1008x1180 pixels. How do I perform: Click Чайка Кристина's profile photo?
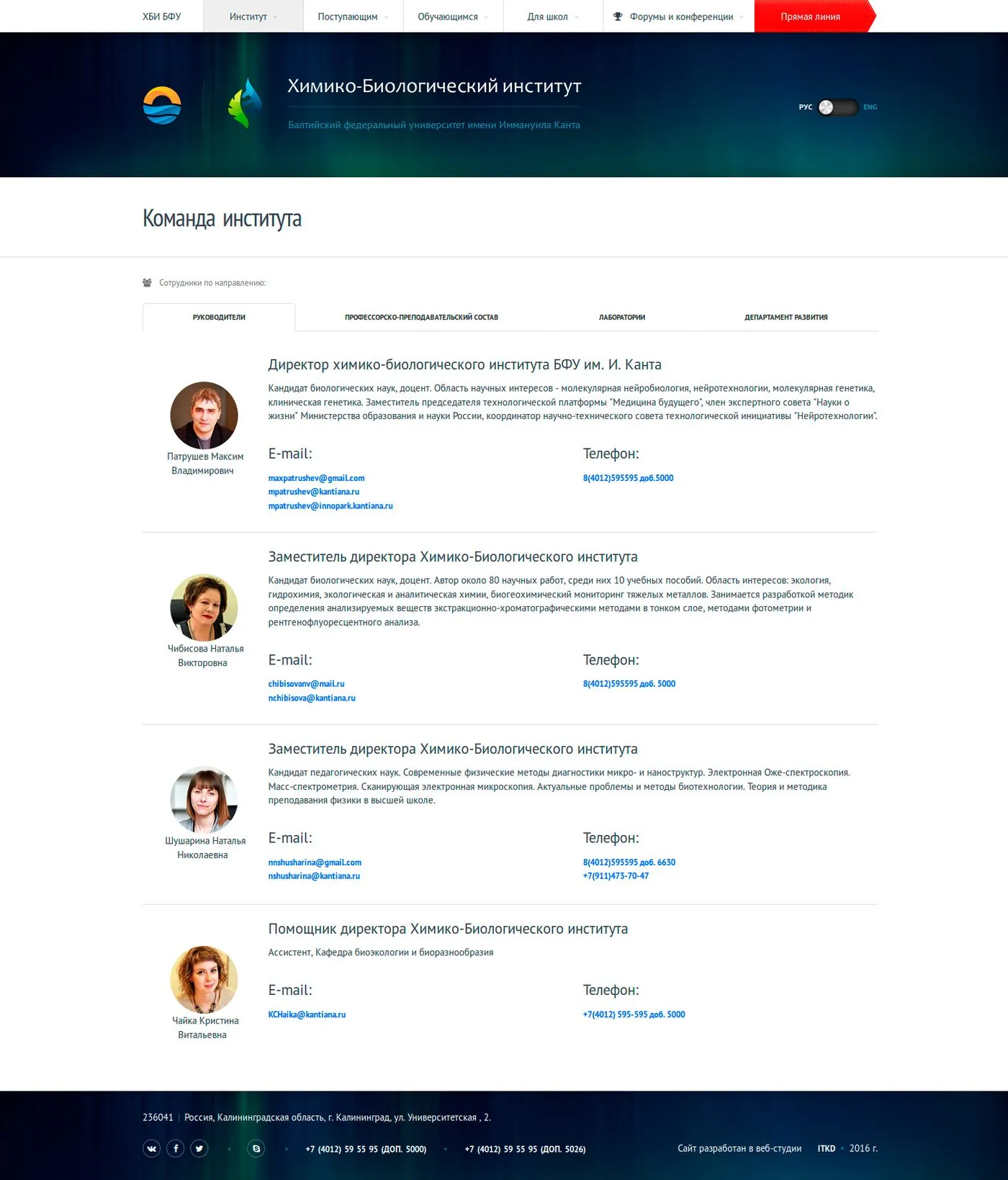[x=204, y=980]
